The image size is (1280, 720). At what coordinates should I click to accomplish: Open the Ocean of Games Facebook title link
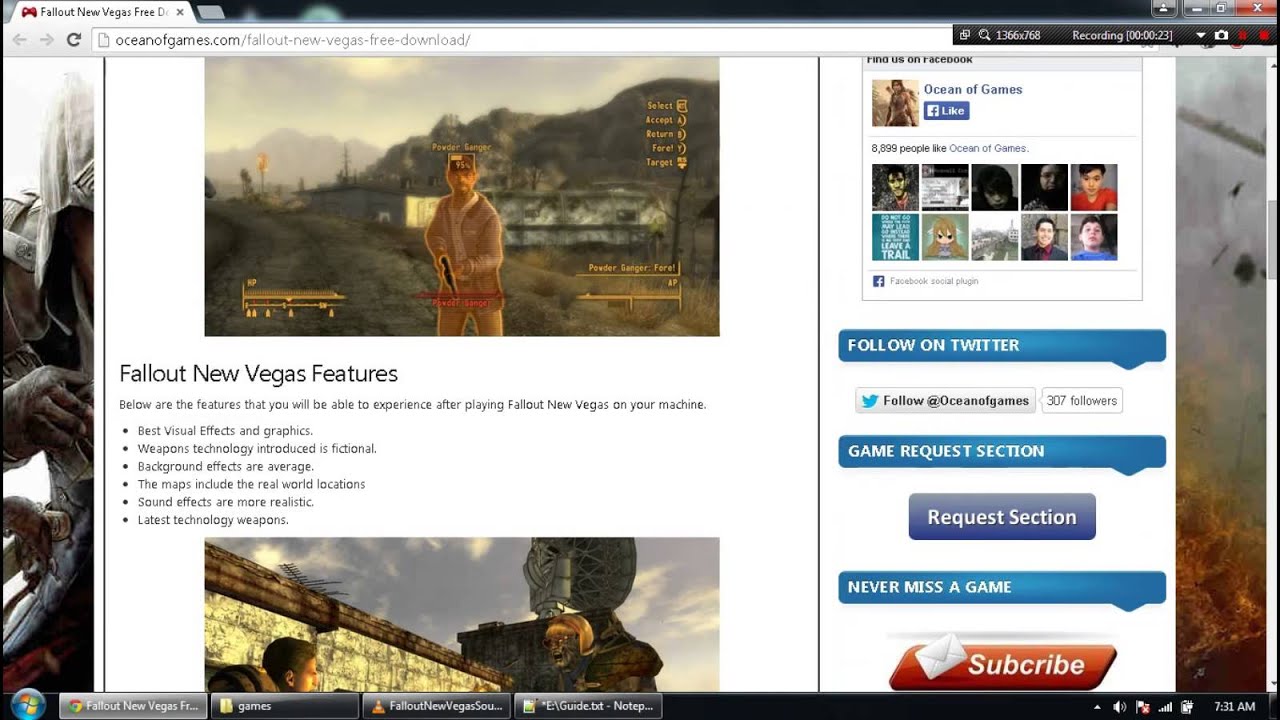tap(973, 89)
